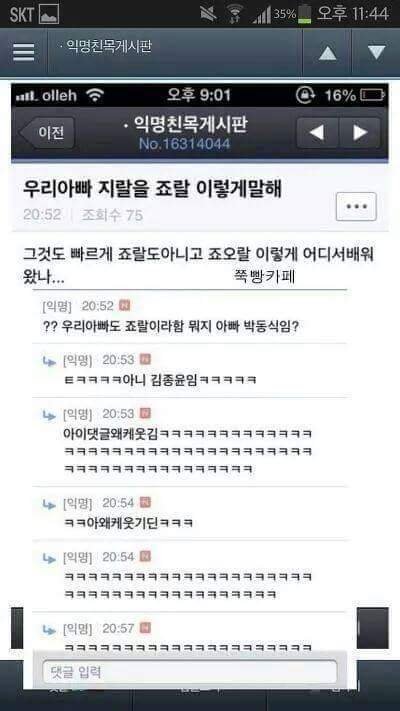400x711 pixels.
Task: Click inside the 댓글 입력 field
Action: (190, 671)
